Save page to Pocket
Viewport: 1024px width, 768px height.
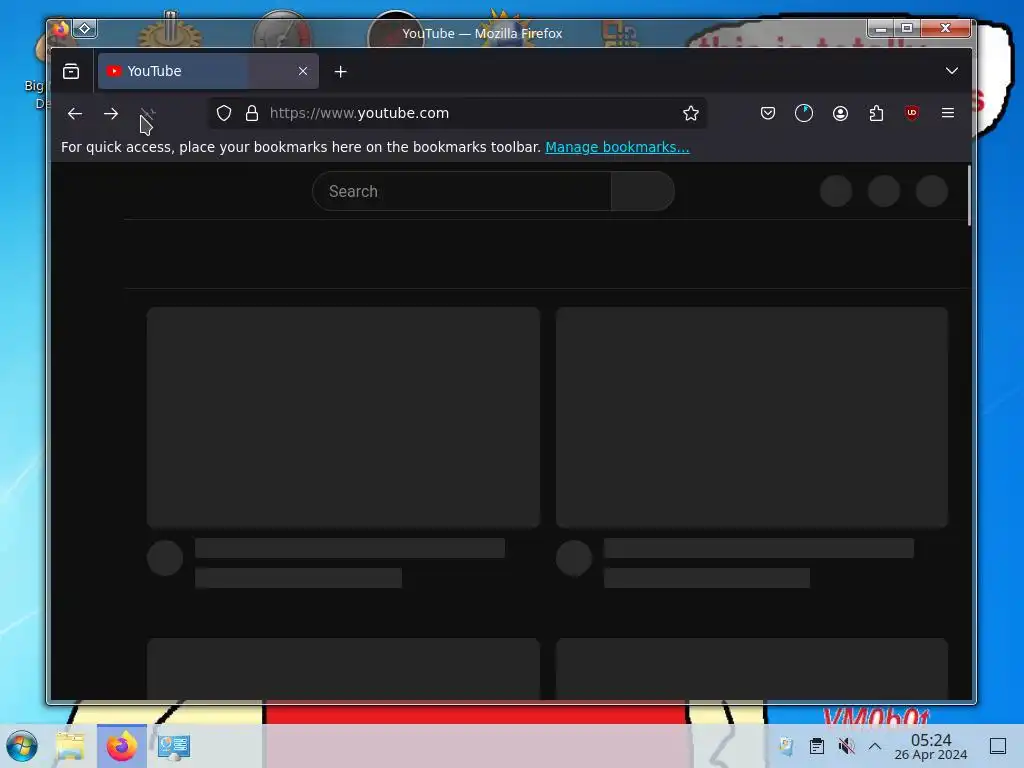pos(768,114)
